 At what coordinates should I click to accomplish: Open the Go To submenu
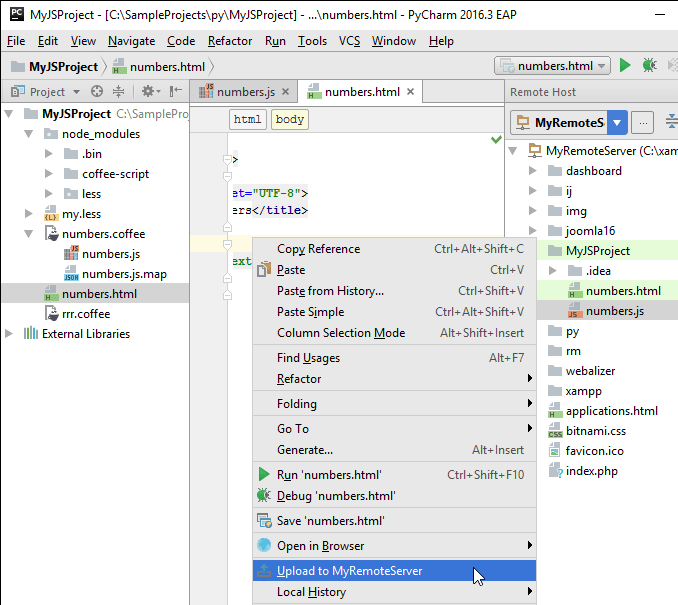click(x=394, y=429)
